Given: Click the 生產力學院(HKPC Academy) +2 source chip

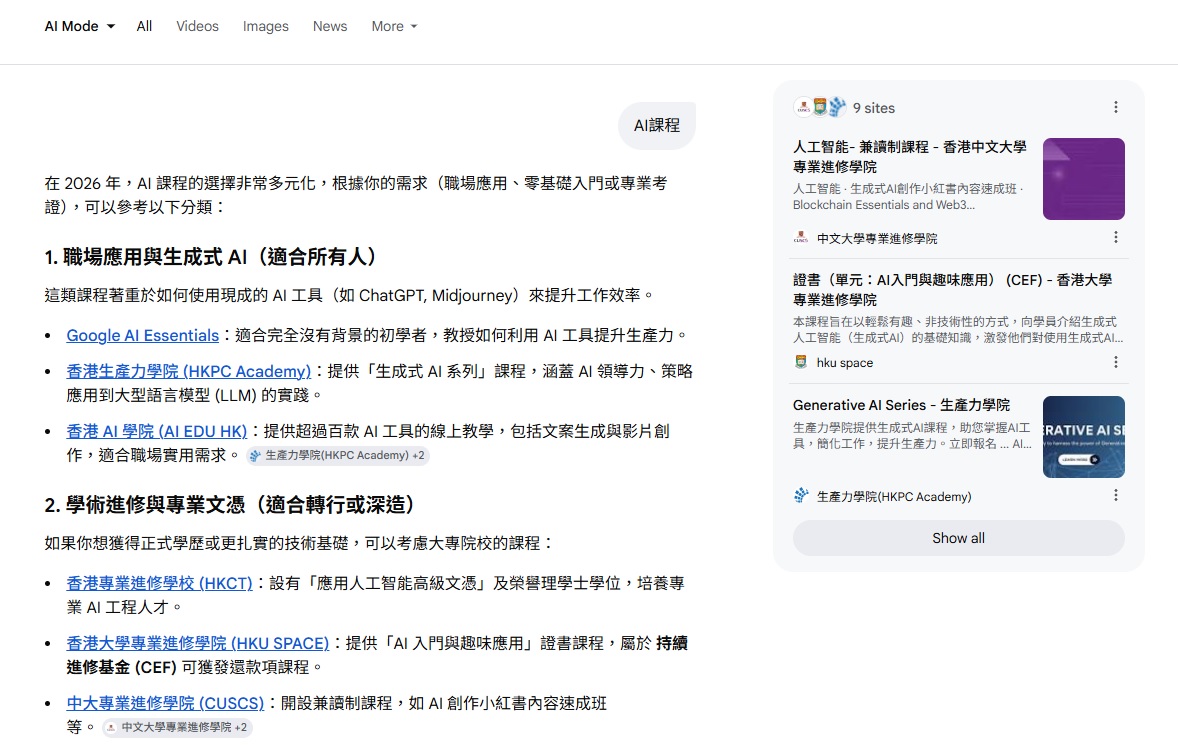Looking at the screenshot, I should (337, 455).
